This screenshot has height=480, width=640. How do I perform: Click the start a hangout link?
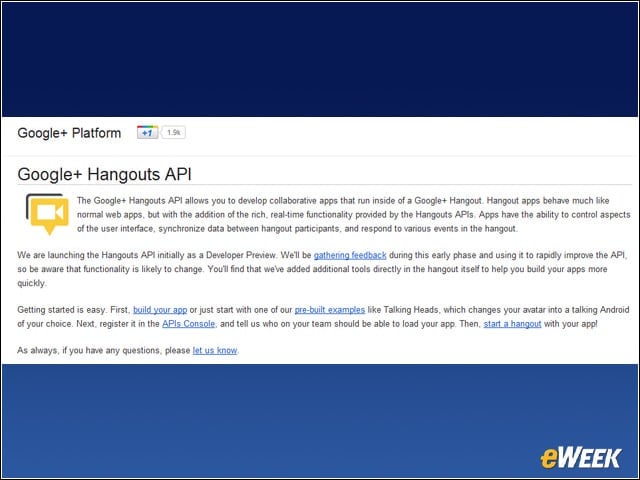512,324
